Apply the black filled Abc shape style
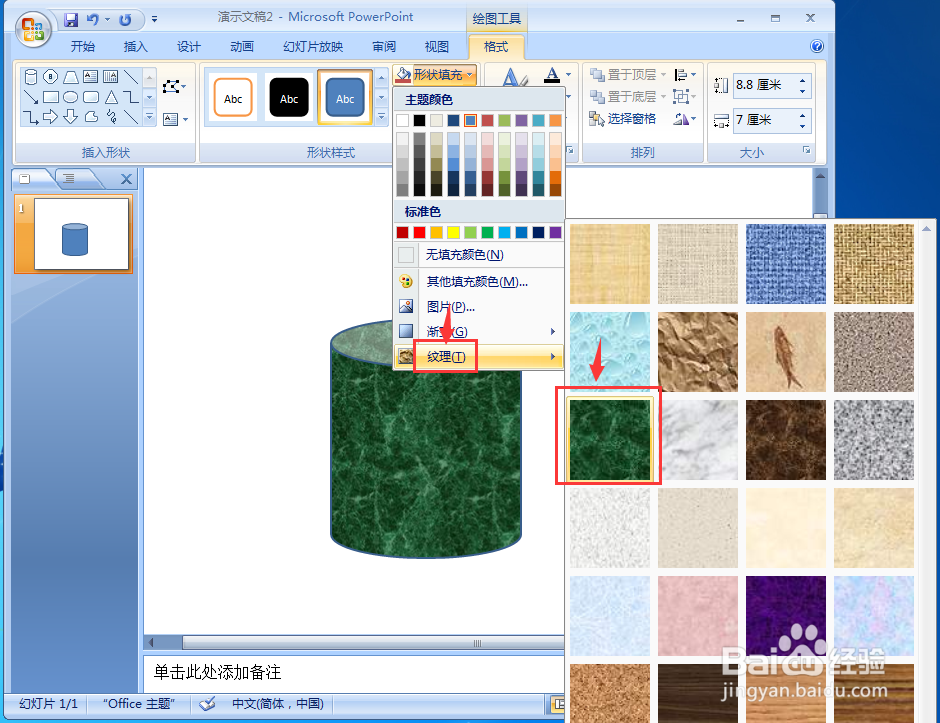Image resolution: width=940 pixels, height=723 pixels. 289,98
